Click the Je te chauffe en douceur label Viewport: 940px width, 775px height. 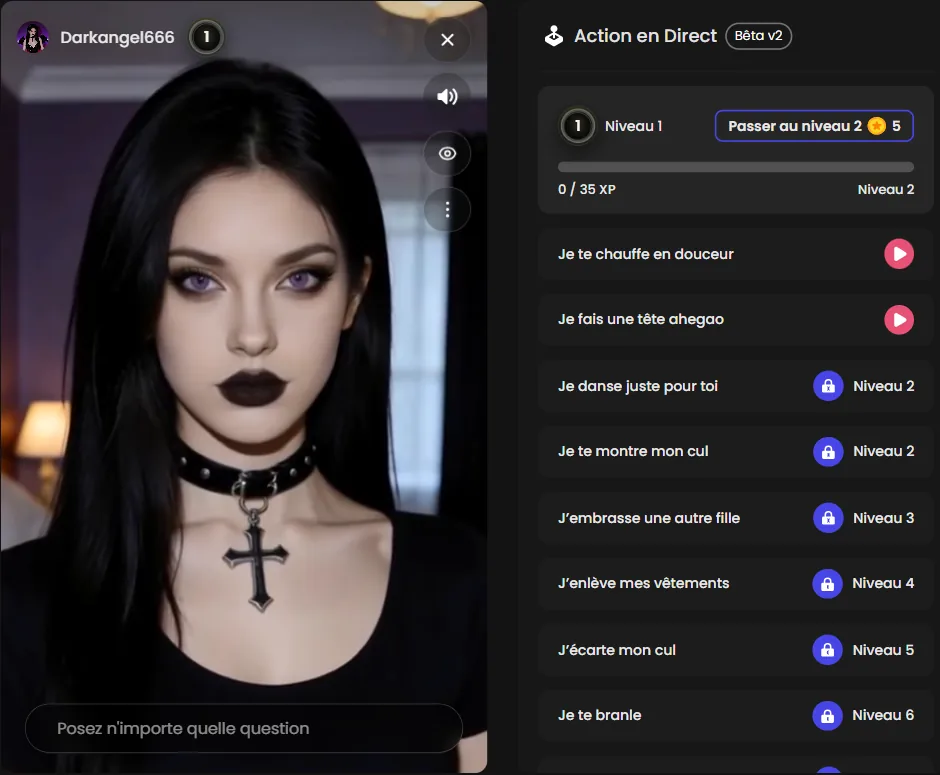[x=646, y=254]
